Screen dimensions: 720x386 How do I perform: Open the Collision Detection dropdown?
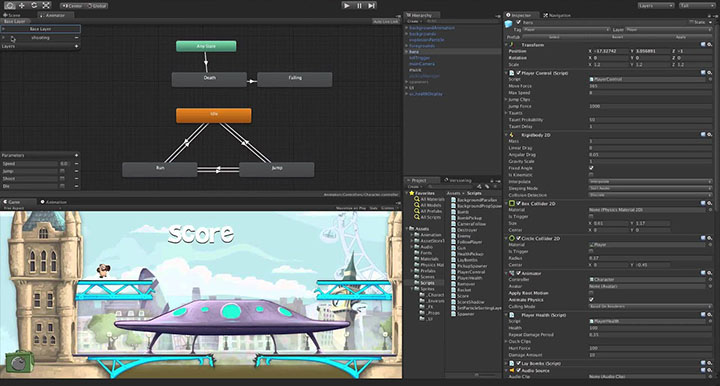(650, 195)
